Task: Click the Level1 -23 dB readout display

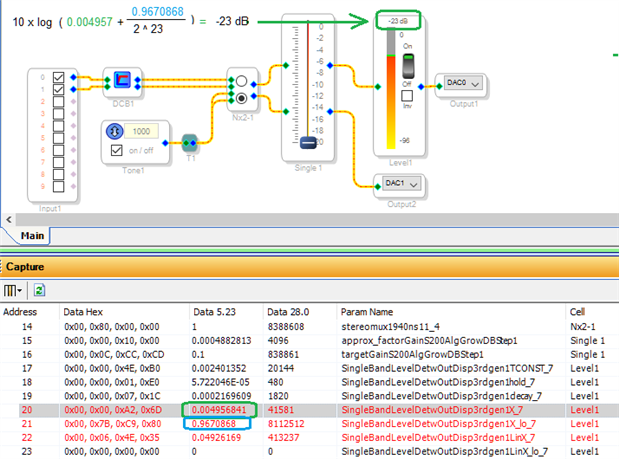Action: pyautogui.click(x=398, y=21)
